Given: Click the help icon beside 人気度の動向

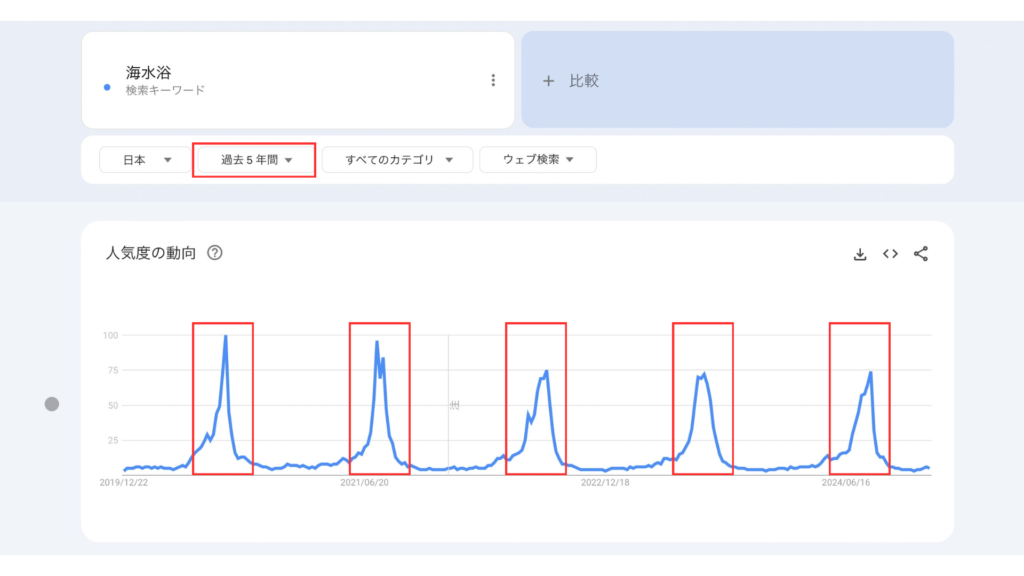Looking at the screenshot, I should (x=214, y=253).
